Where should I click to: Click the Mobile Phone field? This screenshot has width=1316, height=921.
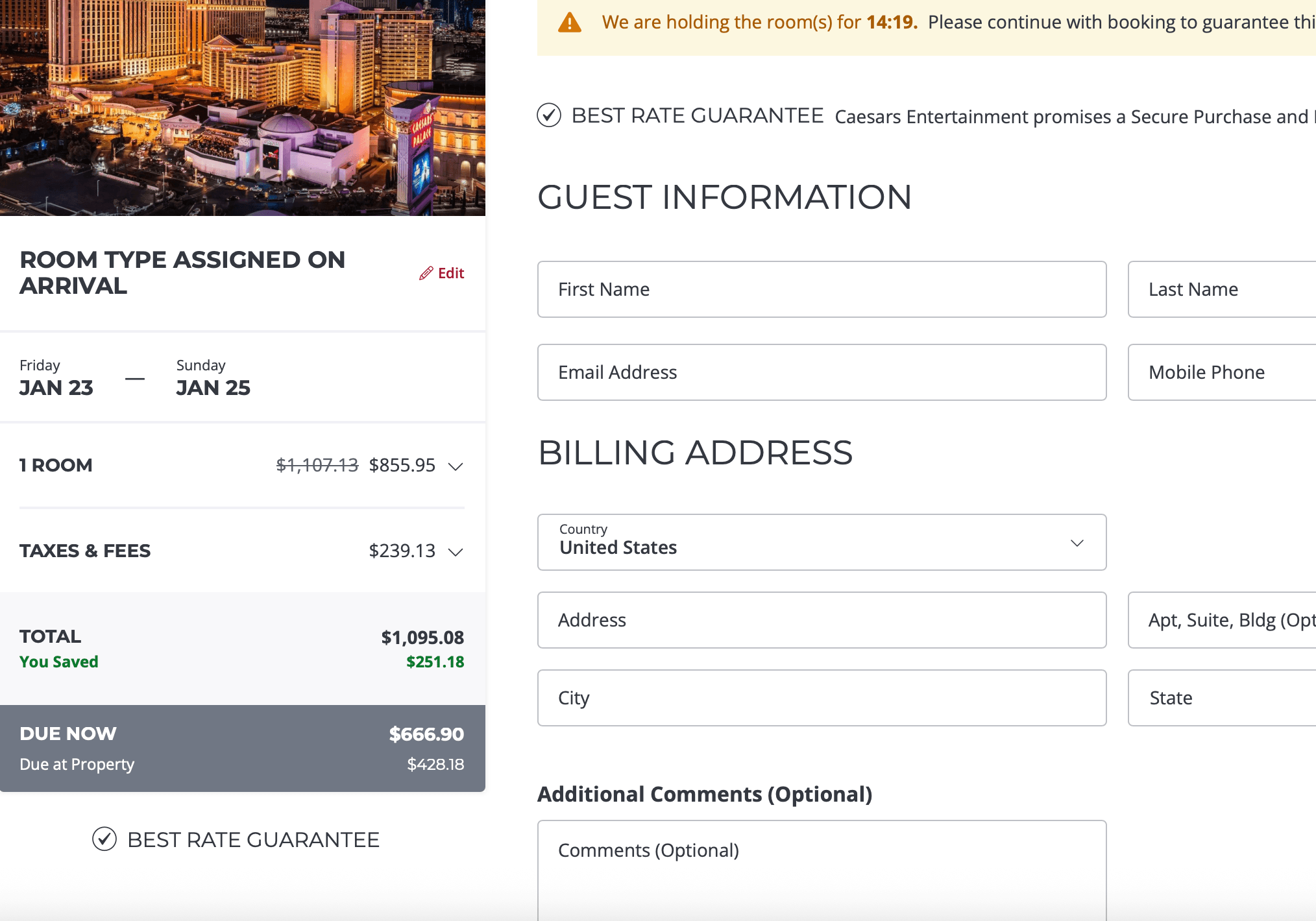[1221, 372]
